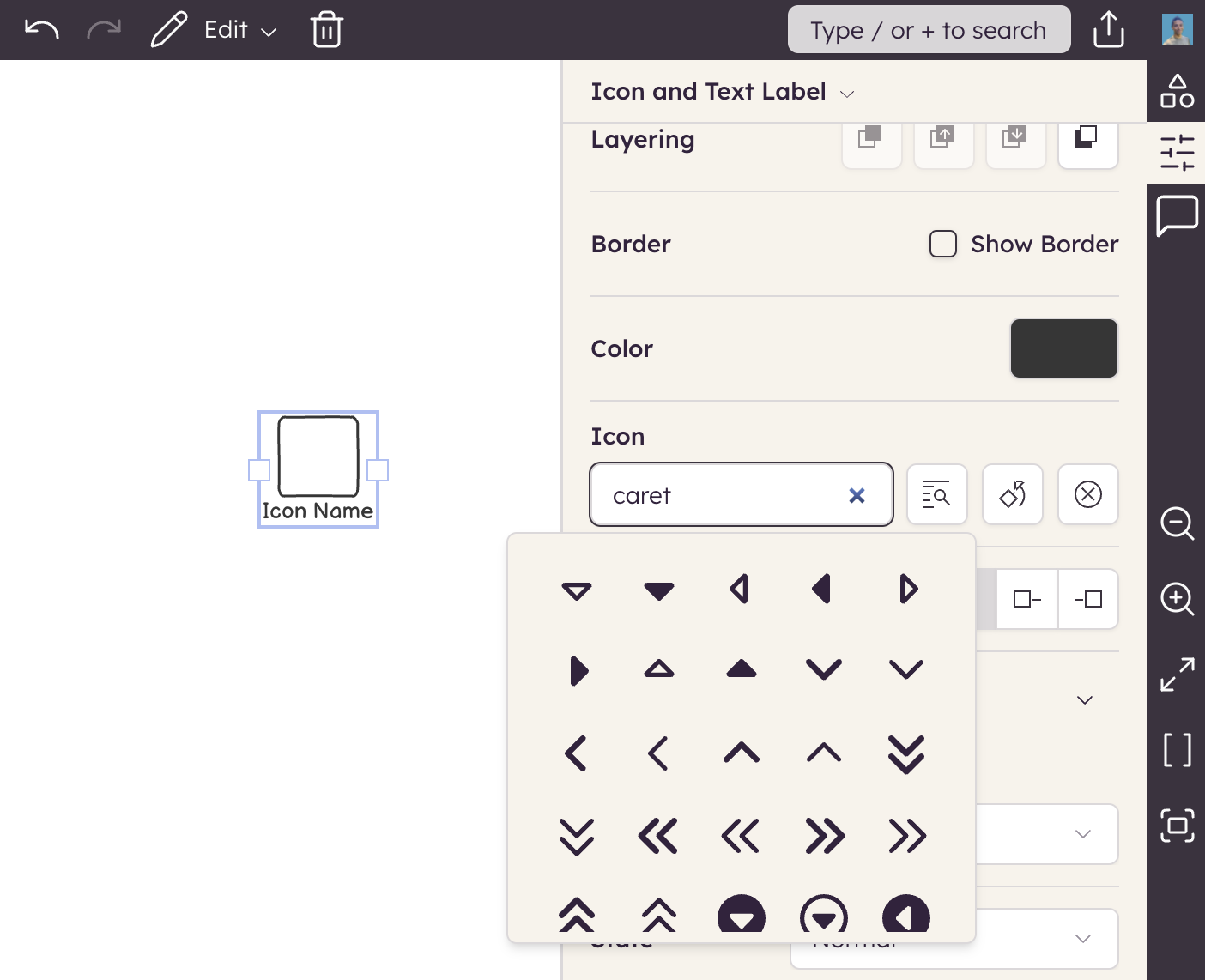This screenshot has width=1205, height=980.
Task: Select icon-left-of-text position toggle
Action: tap(1027, 599)
